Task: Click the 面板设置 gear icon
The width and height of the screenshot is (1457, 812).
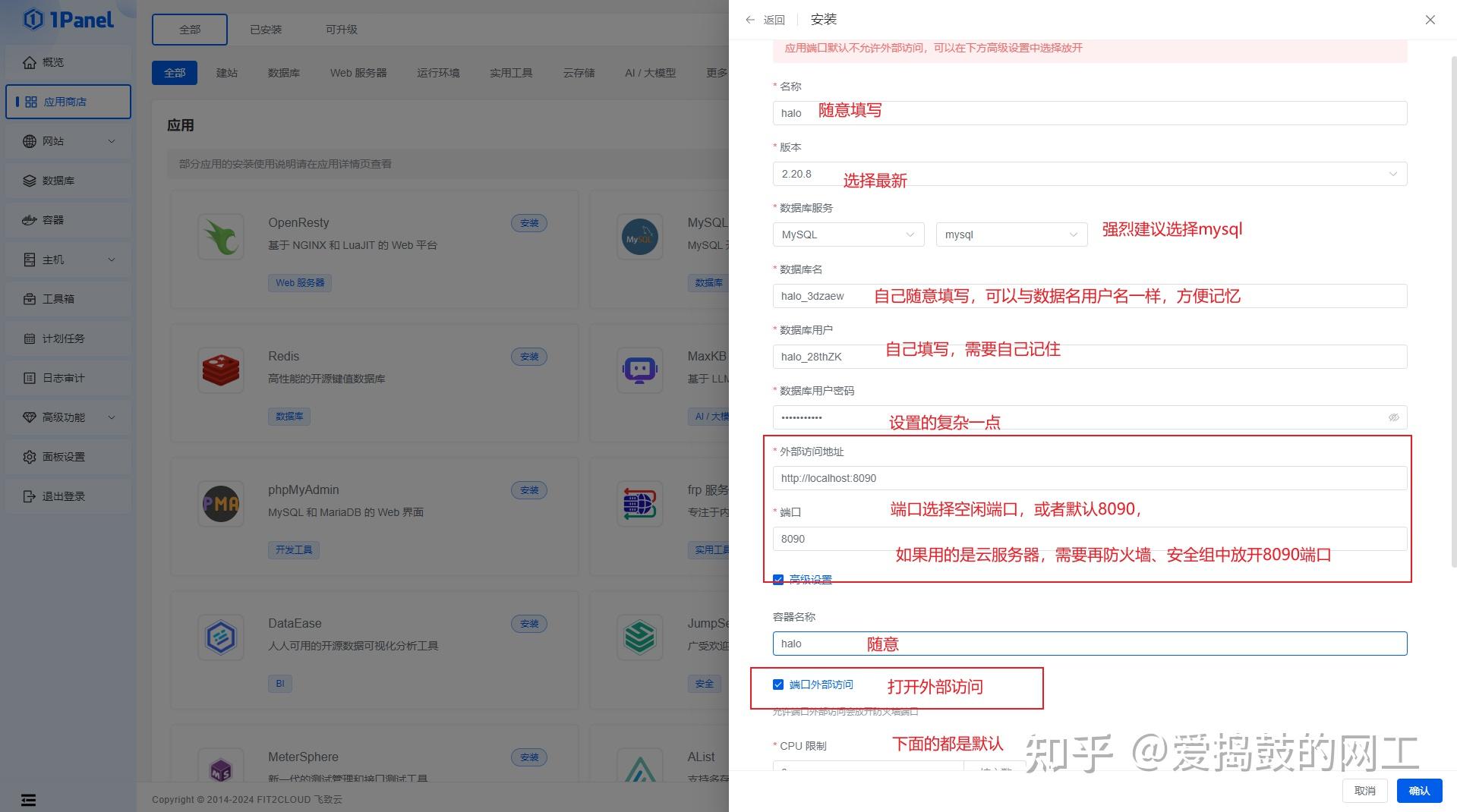Action: (x=30, y=457)
